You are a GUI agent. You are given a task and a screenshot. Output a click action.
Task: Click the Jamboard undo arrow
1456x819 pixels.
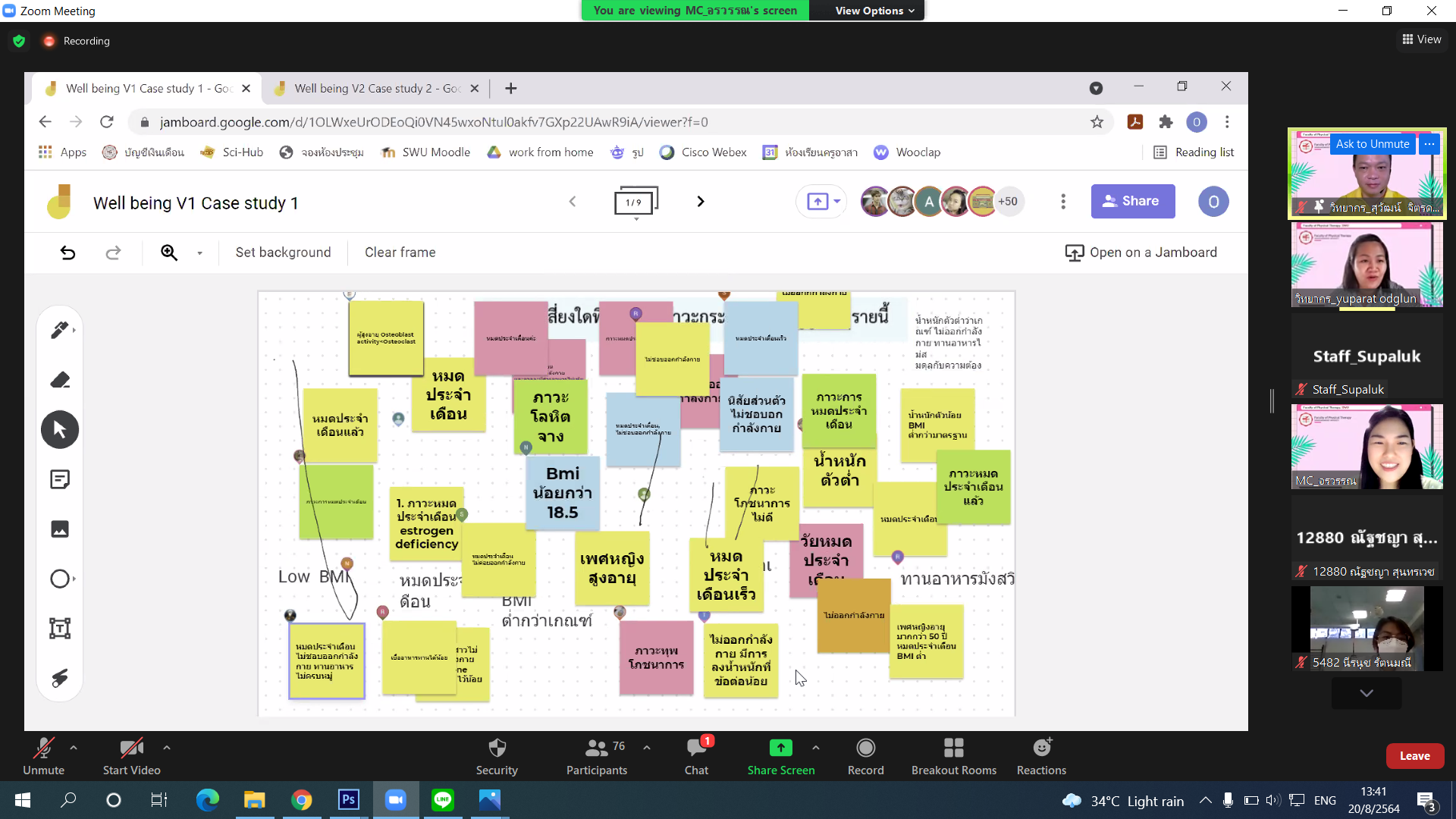pos(67,253)
